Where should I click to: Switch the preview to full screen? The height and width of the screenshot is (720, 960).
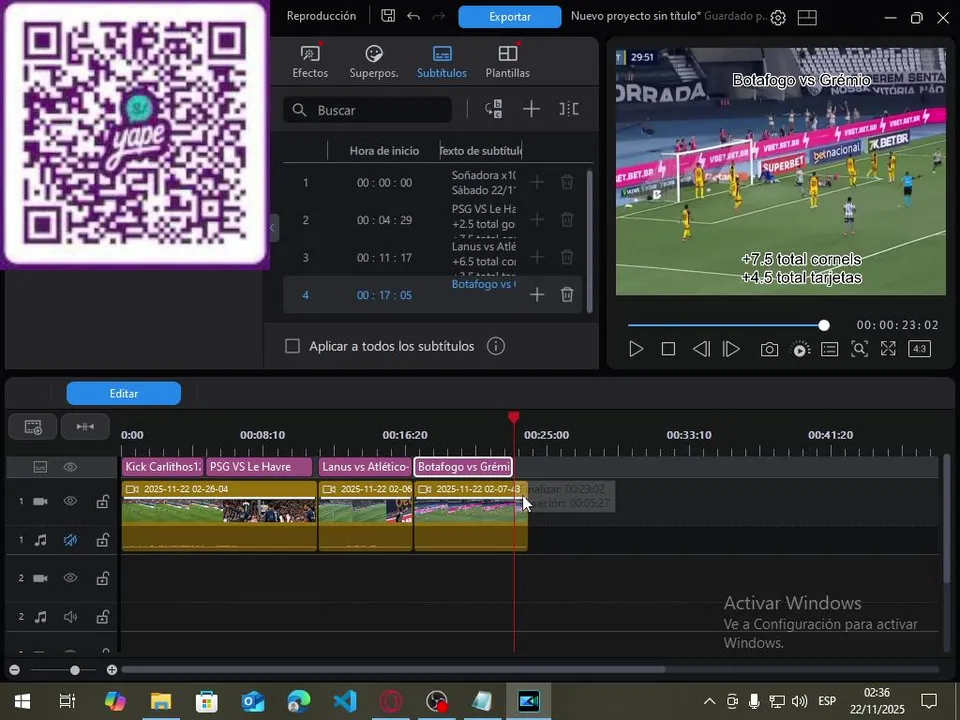click(888, 349)
